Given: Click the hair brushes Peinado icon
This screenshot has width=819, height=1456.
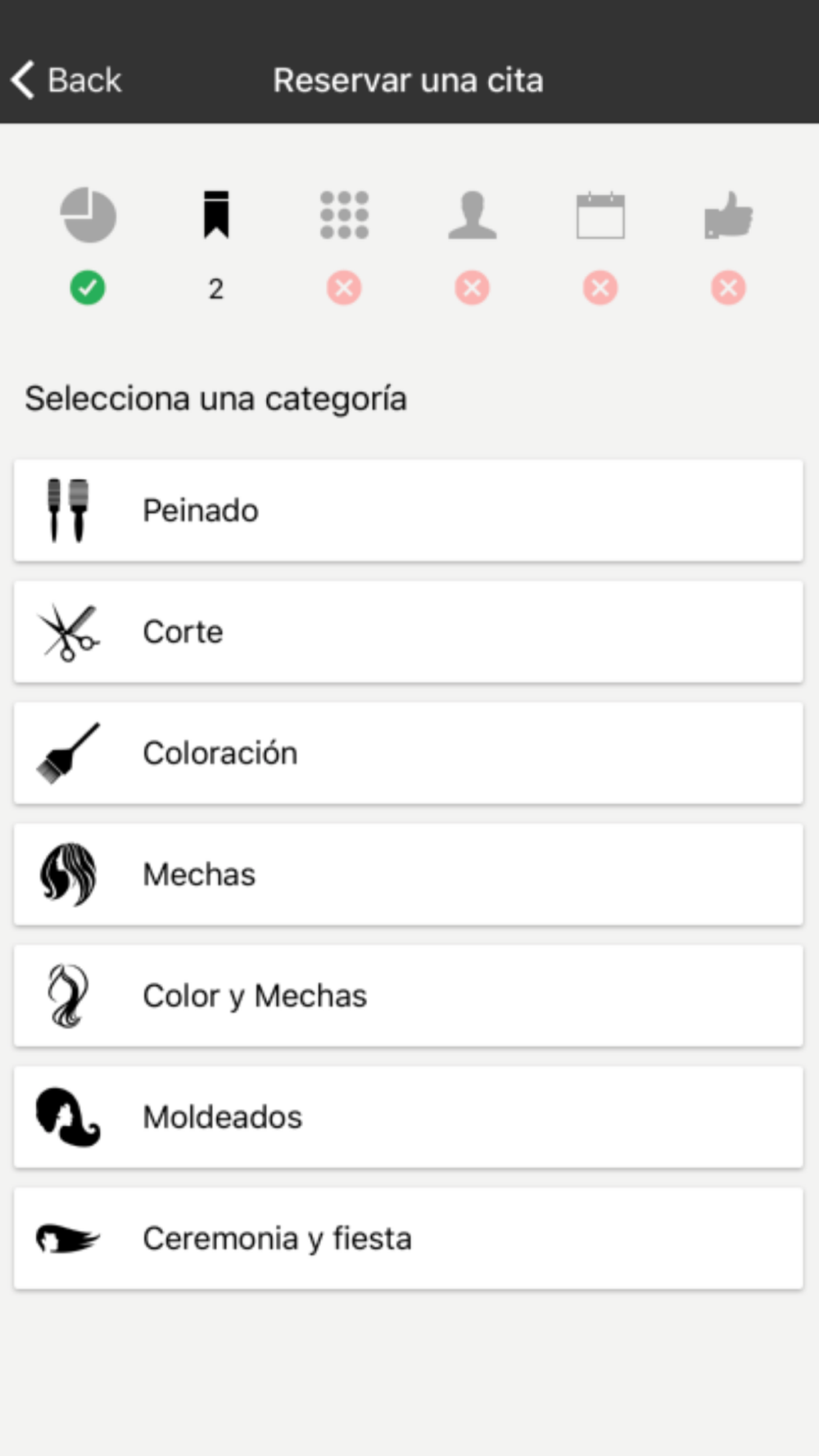Looking at the screenshot, I should pos(68,510).
